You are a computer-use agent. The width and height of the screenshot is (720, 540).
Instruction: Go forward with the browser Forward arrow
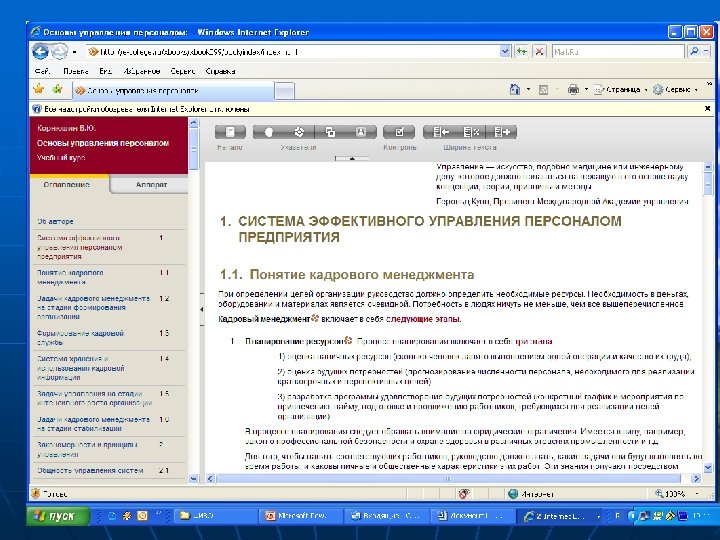pos(59,51)
